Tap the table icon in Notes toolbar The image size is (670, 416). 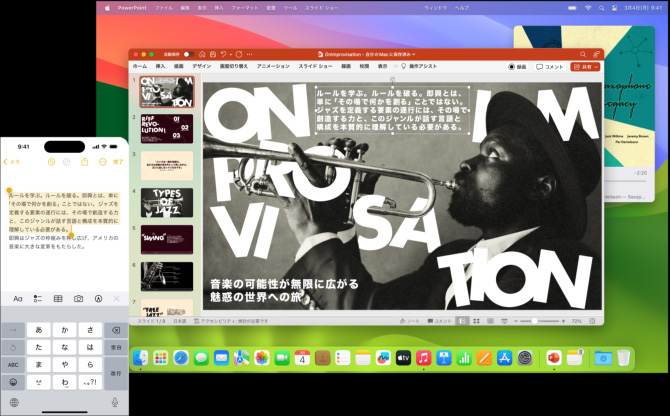58,299
